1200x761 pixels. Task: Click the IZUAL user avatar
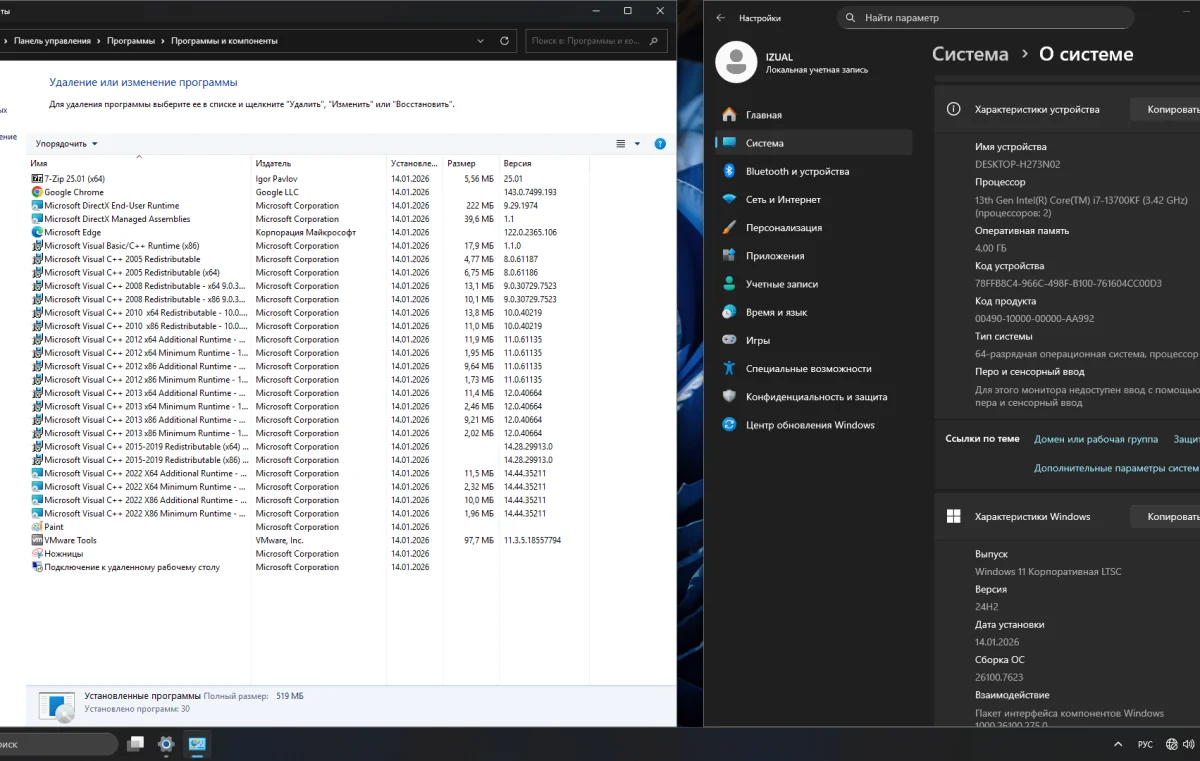click(736, 63)
